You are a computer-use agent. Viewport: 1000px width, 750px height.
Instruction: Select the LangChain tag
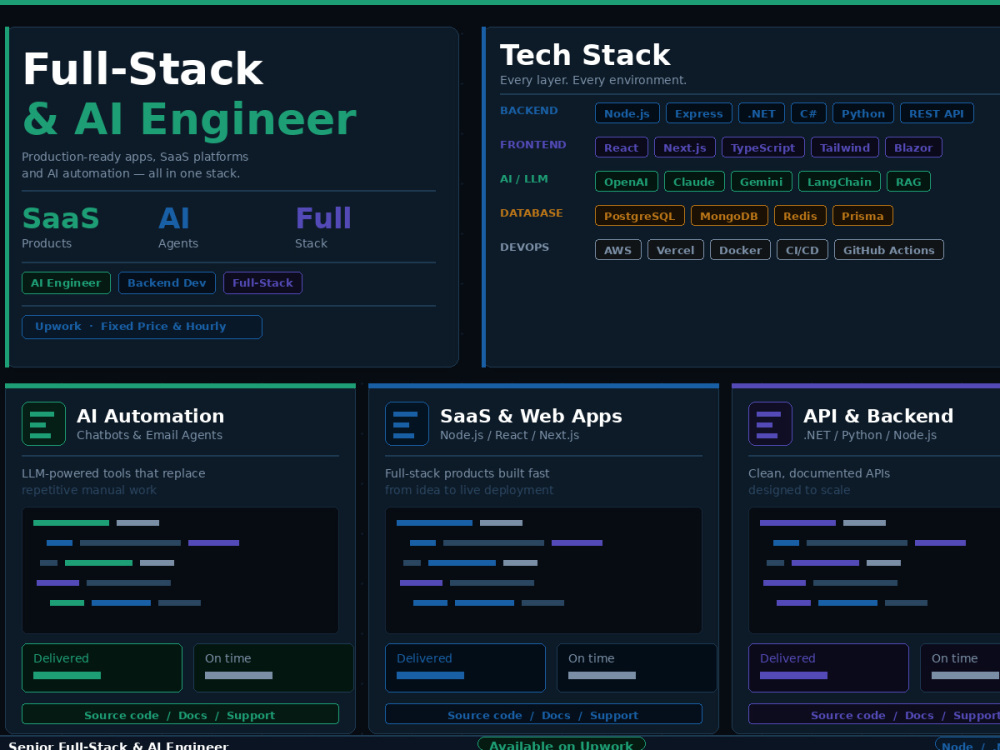pos(839,182)
